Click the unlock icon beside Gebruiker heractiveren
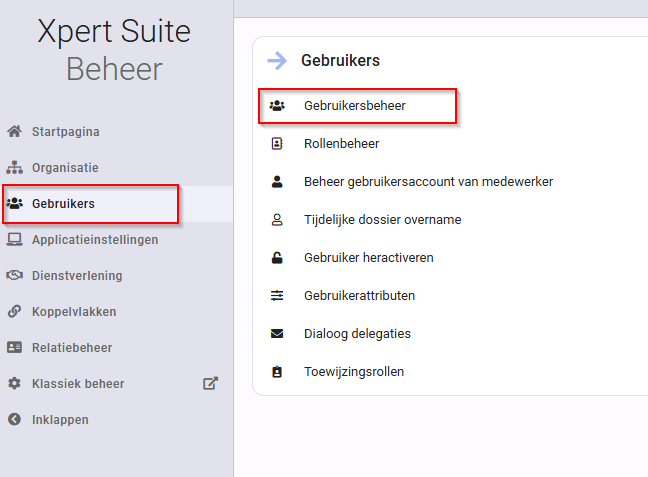 point(277,258)
